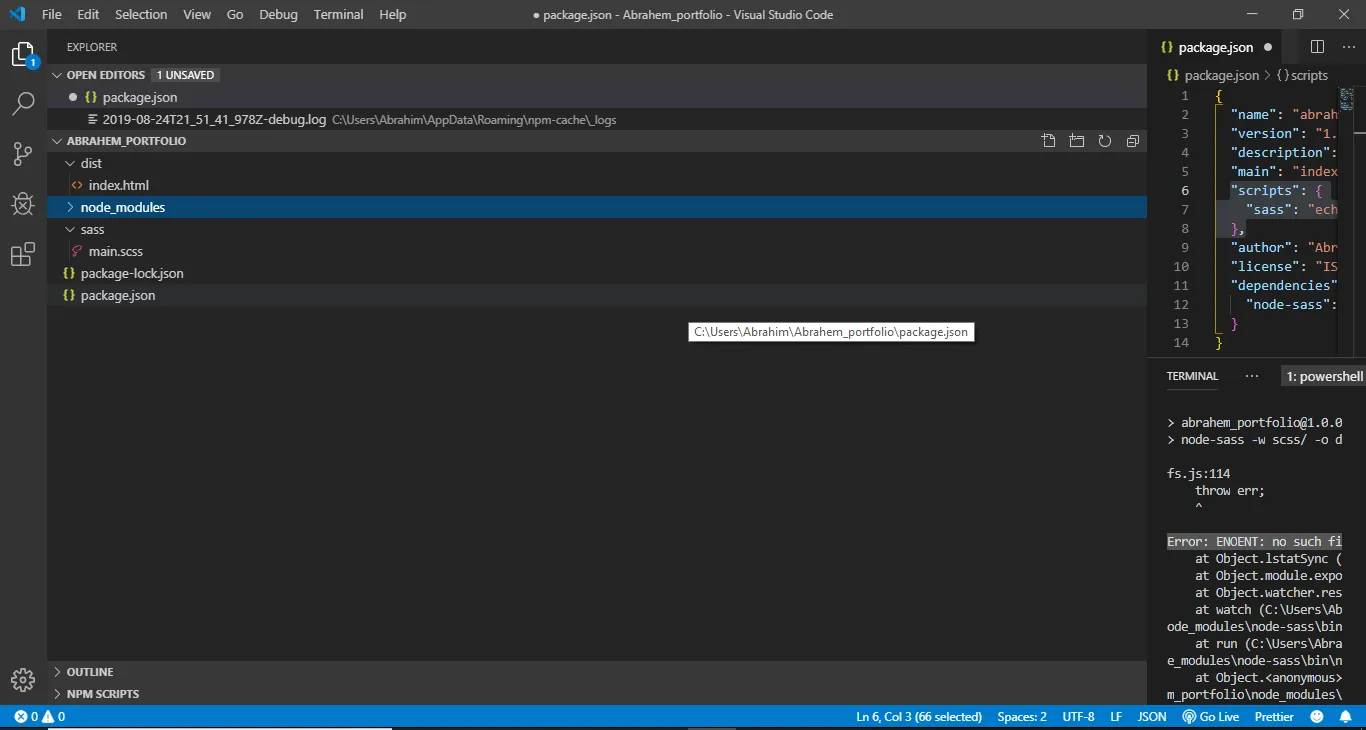The width and height of the screenshot is (1366, 730).
Task: Open notifications bell in status bar
Action: [x=1346, y=717]
